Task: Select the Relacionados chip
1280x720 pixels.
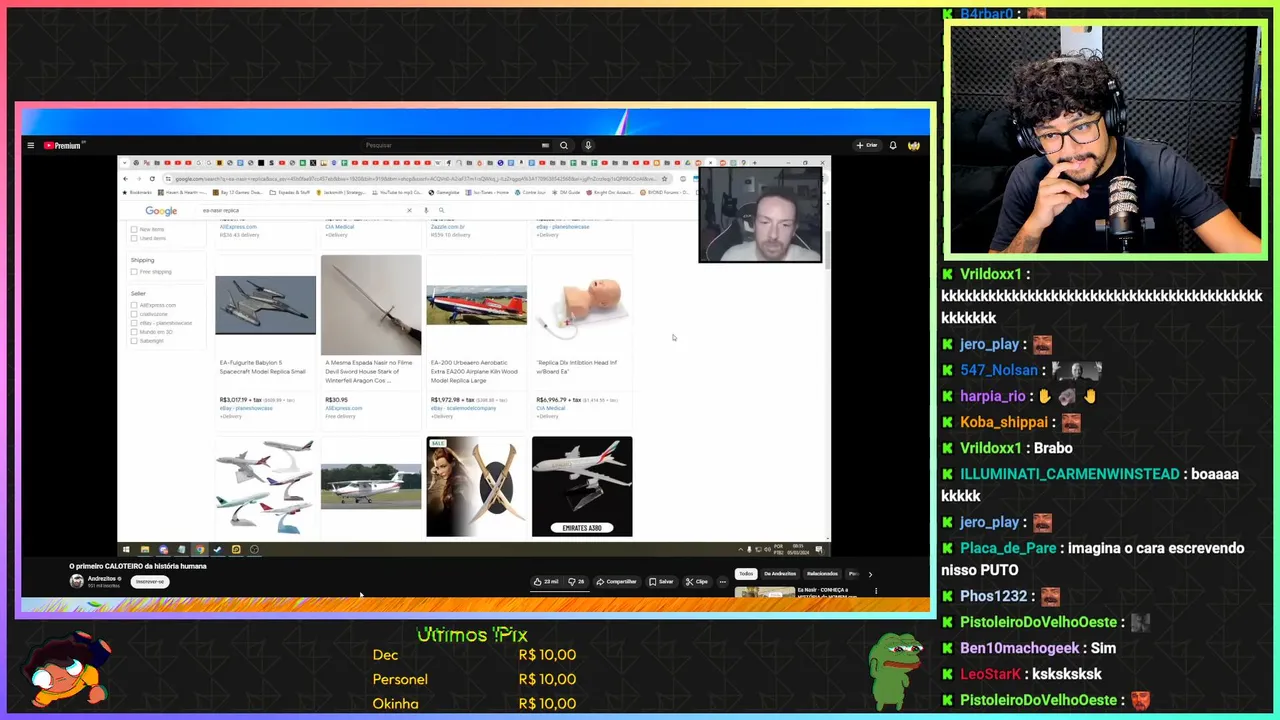Action: click(x=822, y=574)
